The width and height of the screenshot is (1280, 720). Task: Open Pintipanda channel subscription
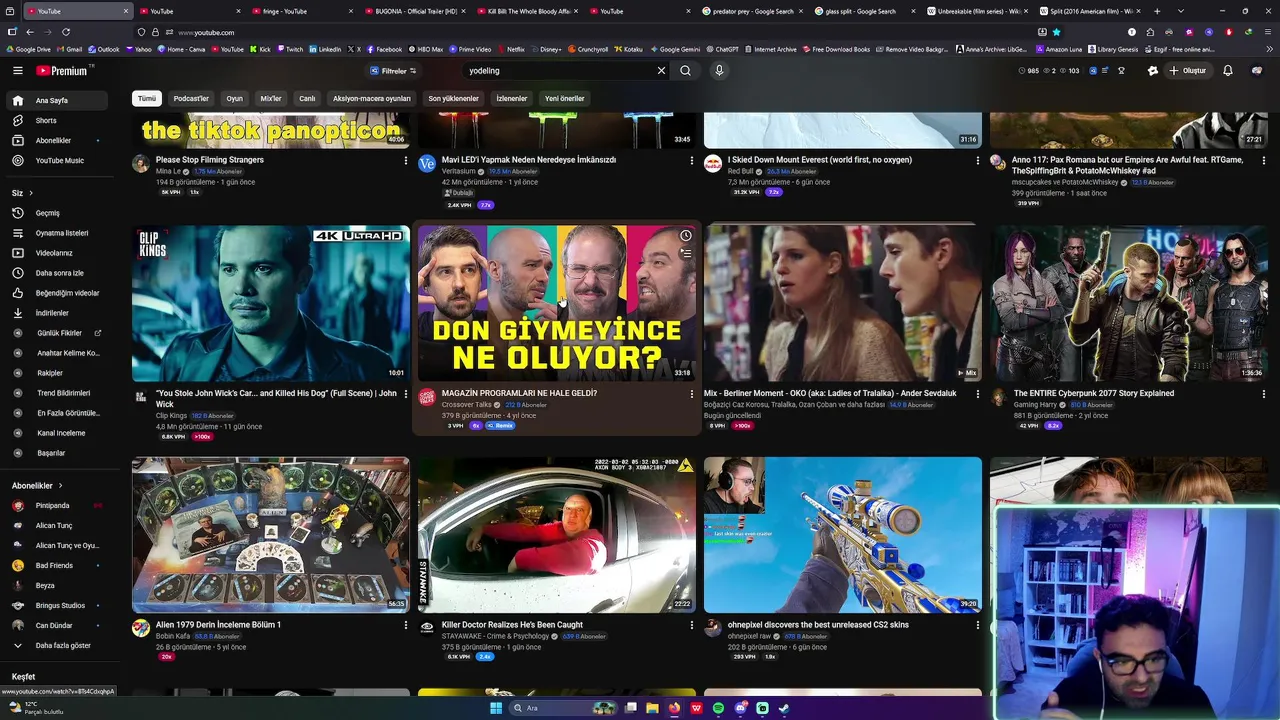click(58, 506)
